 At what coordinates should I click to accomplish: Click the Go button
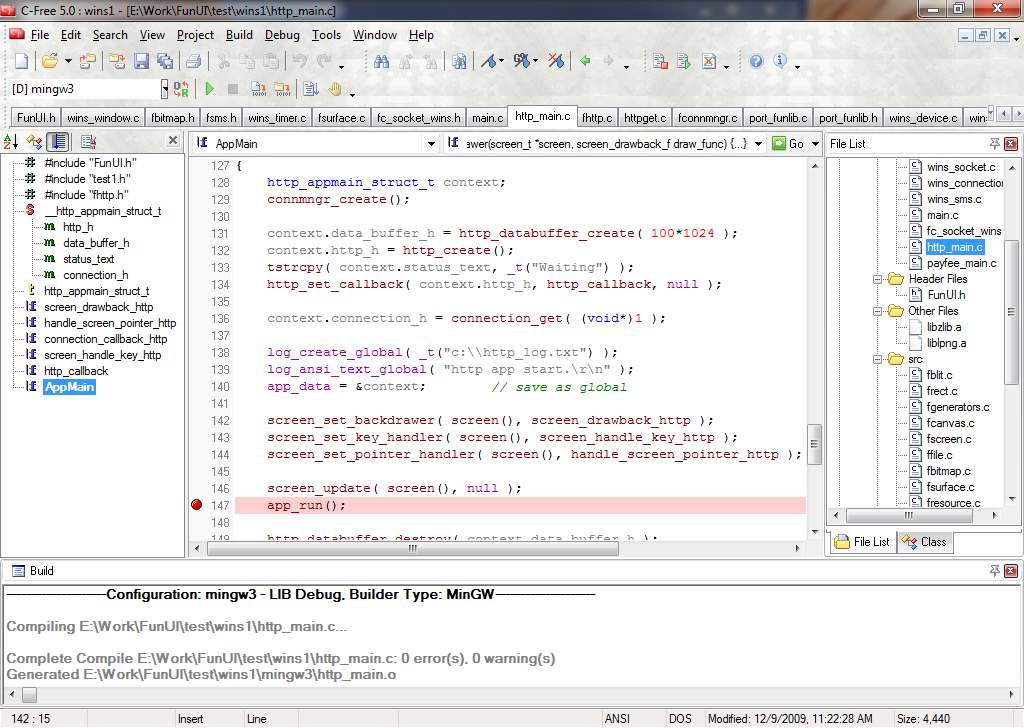point(788,144)
